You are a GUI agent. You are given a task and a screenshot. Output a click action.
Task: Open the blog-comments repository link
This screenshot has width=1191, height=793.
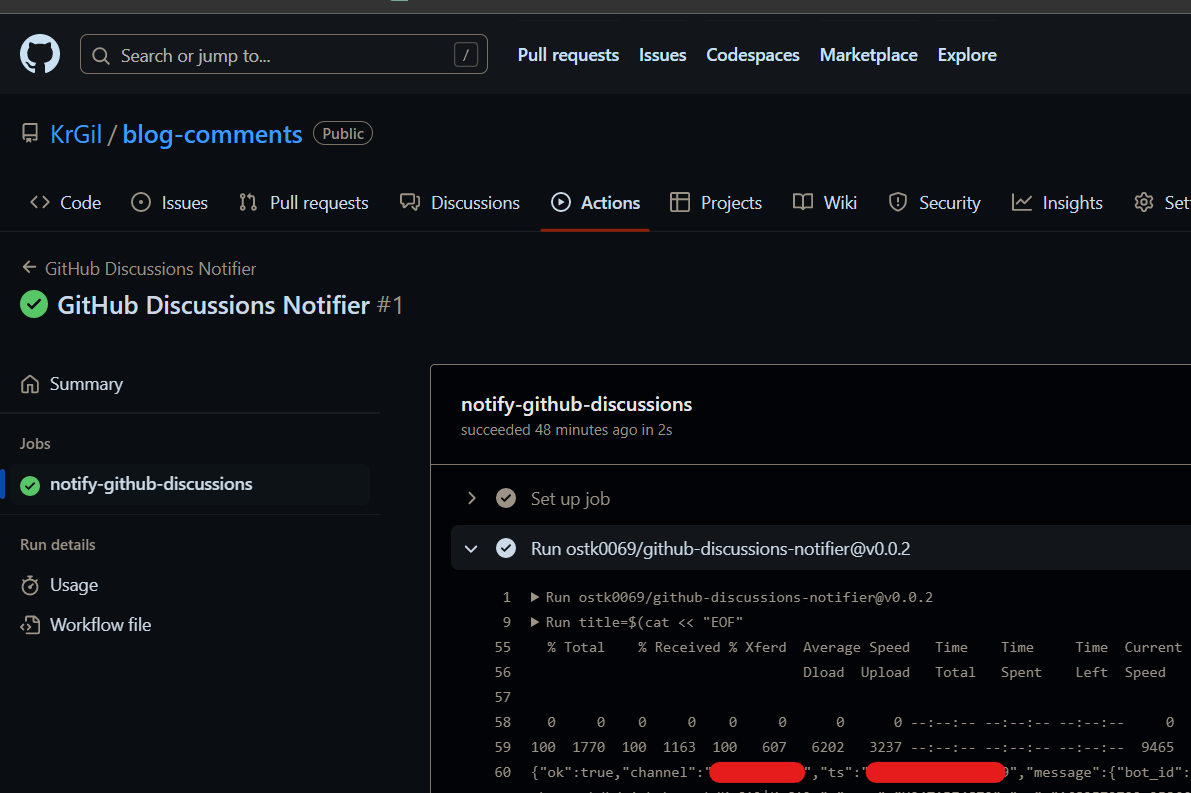(x=212, y=134)
